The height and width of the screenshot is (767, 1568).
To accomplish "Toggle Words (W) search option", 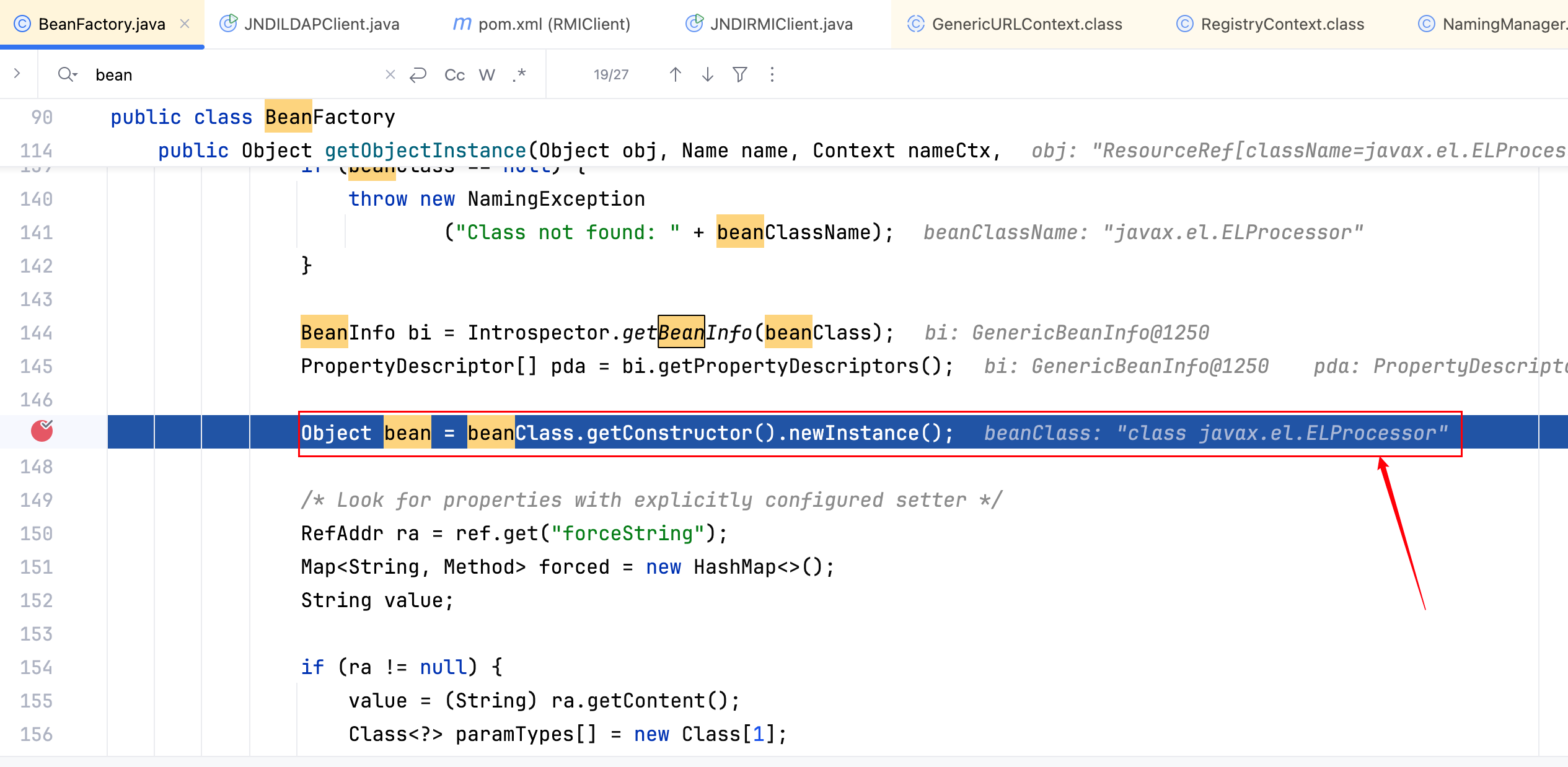I will coord(487,75).
